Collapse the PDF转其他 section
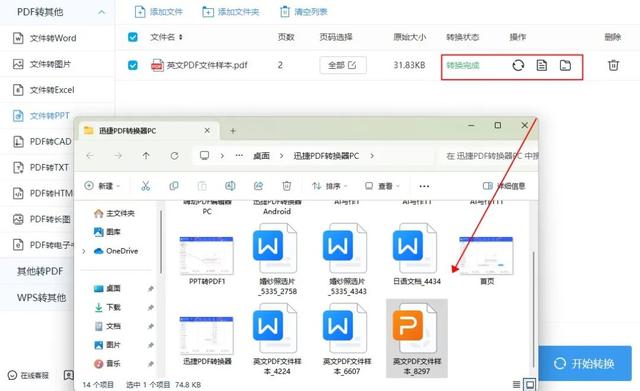Viewport: 640px width, 391px height. tap(101, 12)
